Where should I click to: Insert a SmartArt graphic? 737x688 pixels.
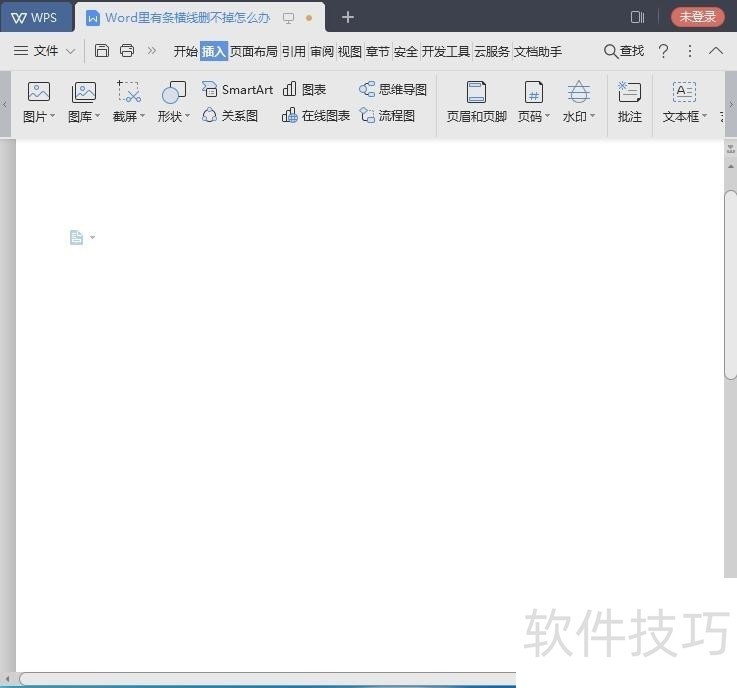(x=237, y=89)
